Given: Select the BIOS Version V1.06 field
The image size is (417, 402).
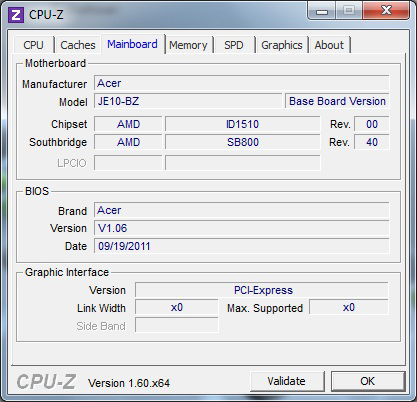Looking at the screenshot, I should (x=242, y=228).
